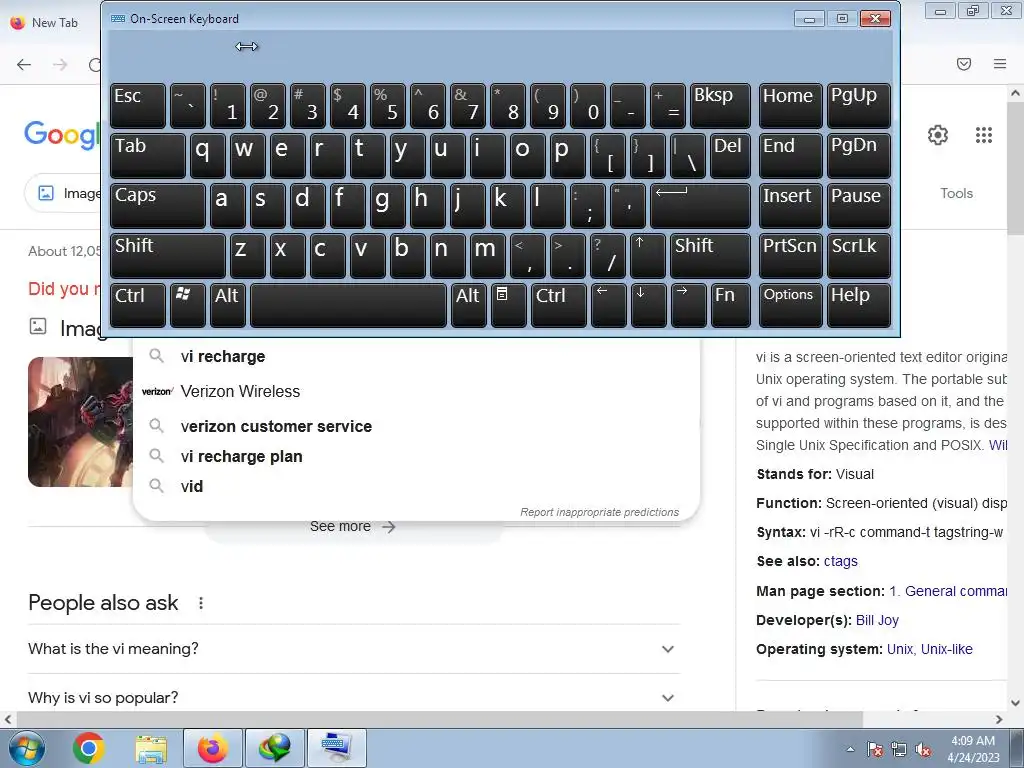Toggle the left Alt key
This screenshot has width=1024, height=768.
(x=227, y=305)
